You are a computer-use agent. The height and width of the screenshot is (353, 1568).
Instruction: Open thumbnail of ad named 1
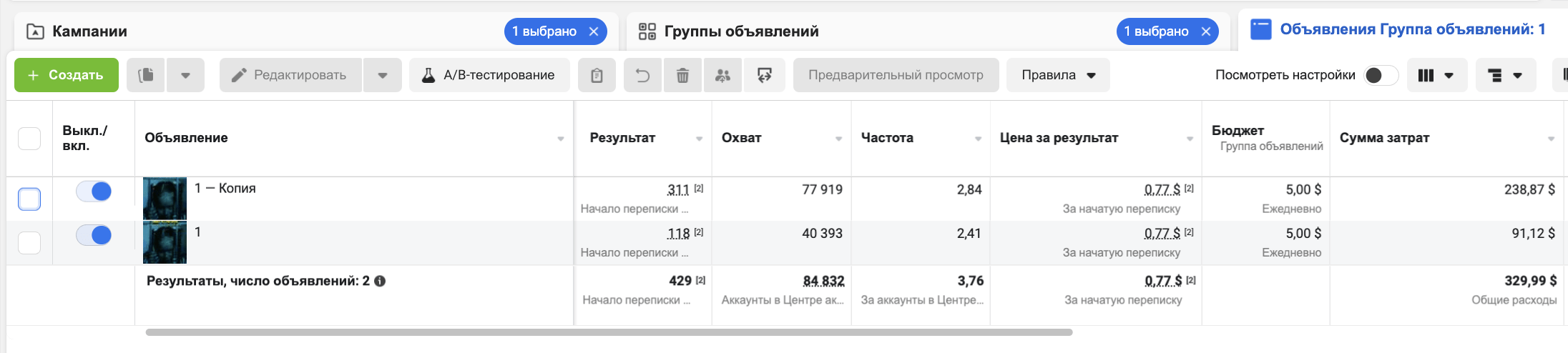pyautogui.click(x=165, y=243)
